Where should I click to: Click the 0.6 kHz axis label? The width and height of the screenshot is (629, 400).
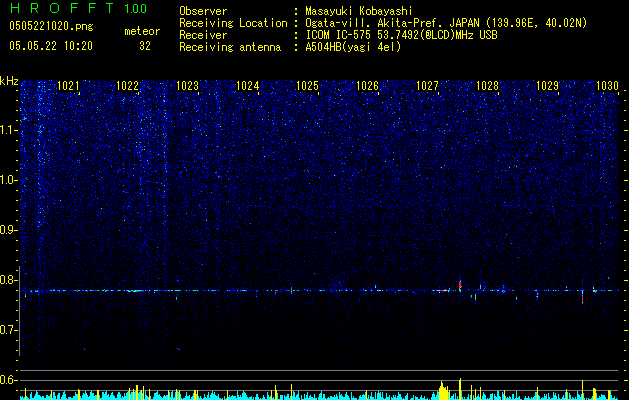click(x=9, y=380)
